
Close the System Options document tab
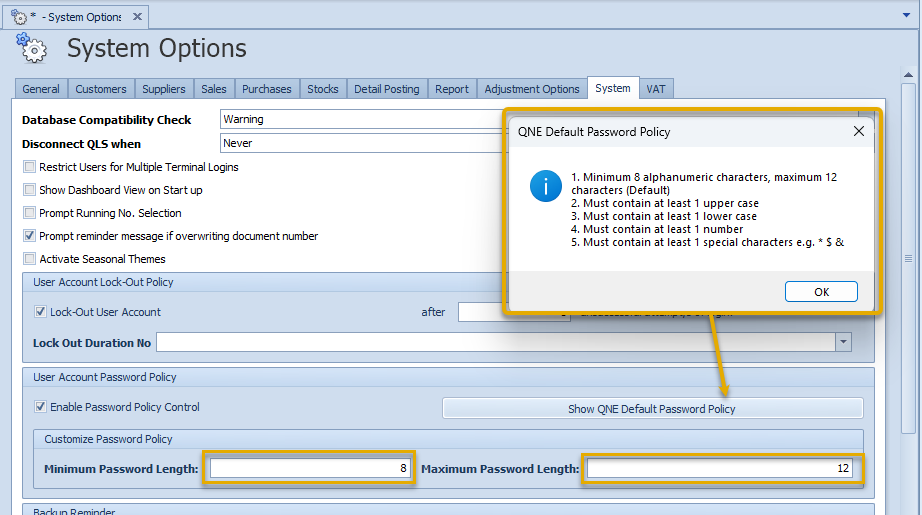tap(137, 16)
